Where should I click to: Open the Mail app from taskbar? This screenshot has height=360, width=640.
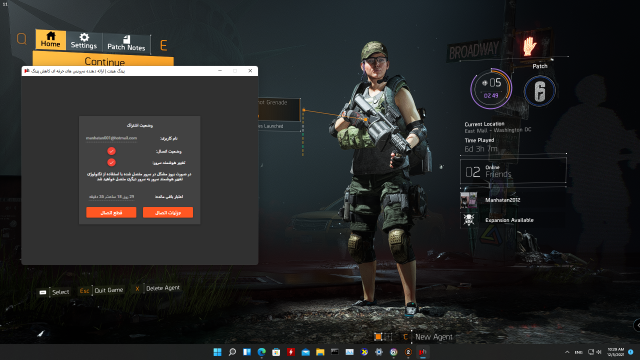point(306,352)
